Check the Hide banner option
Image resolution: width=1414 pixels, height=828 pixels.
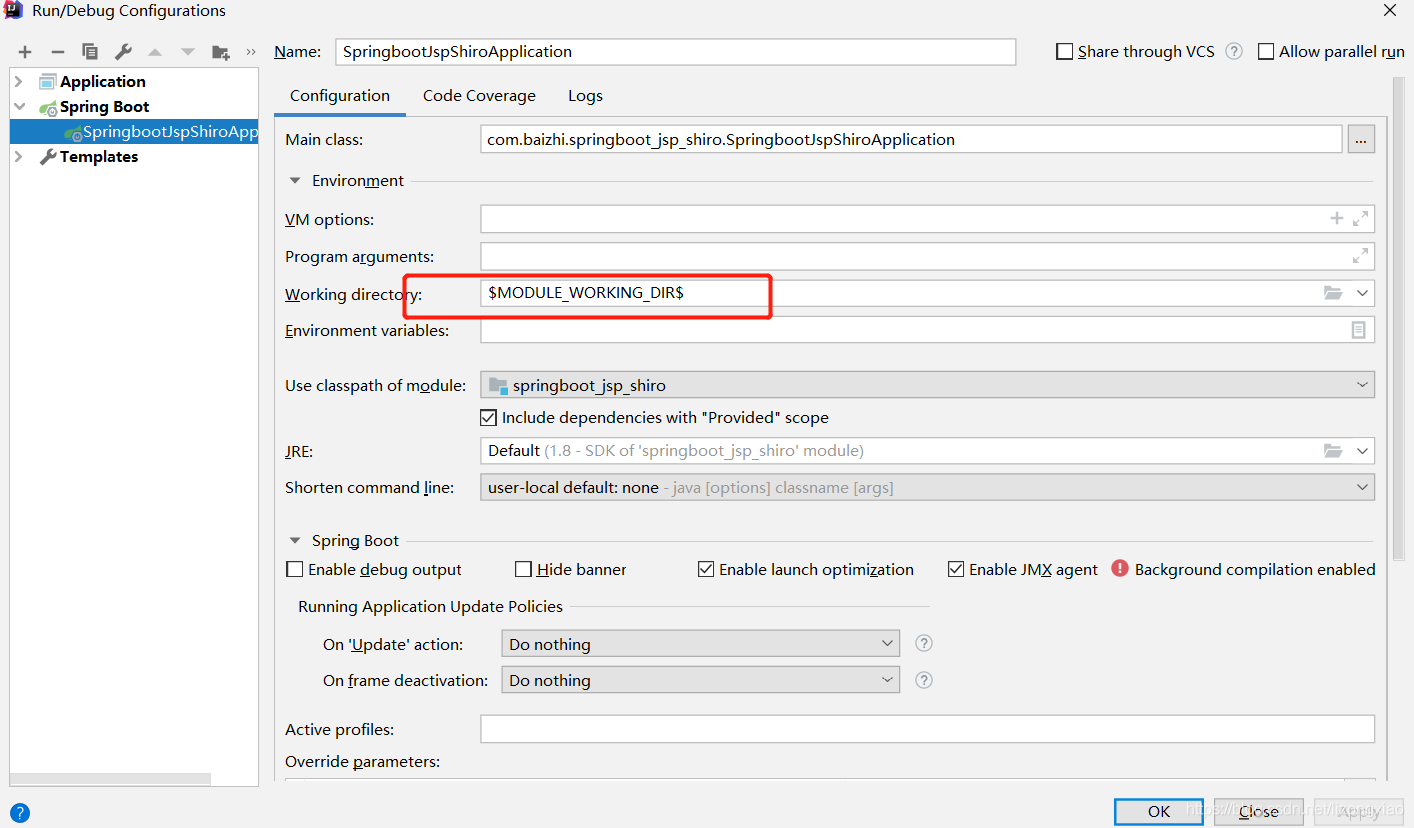tap(523, 569)
